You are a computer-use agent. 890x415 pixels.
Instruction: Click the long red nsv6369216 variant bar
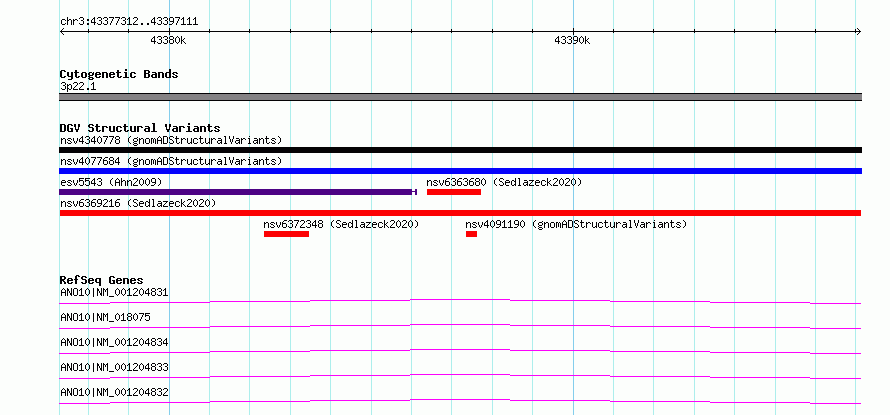click(x=460, y=213)
